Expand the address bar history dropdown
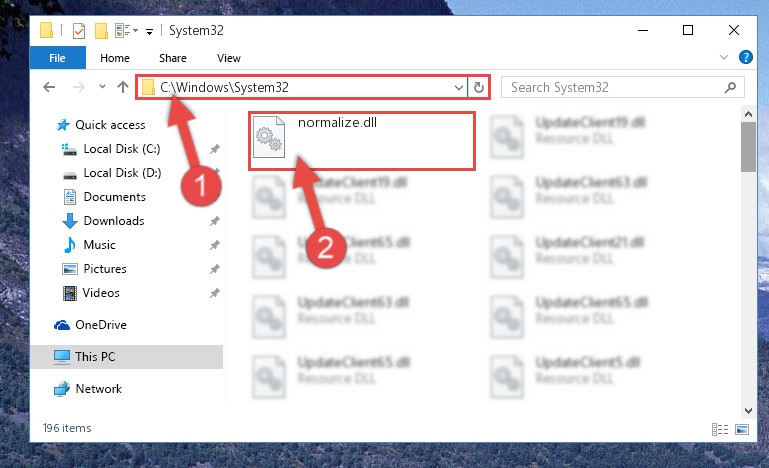The image size is (769, 468). point(459,88)
